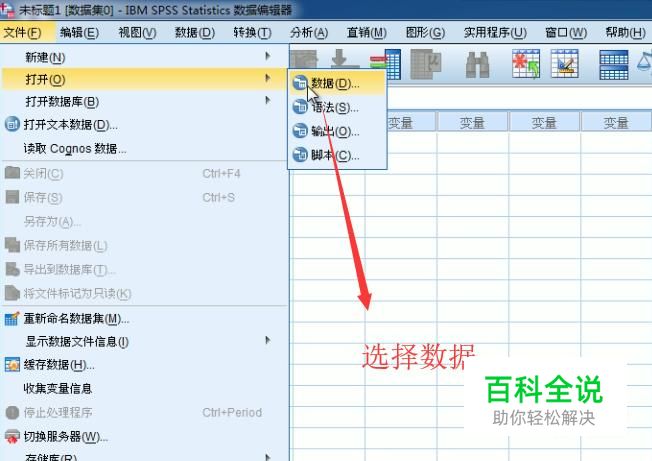Viewport: 652px width, 461px height.
Task: Click the Data file icon in submenu
Action: [300, 83]
